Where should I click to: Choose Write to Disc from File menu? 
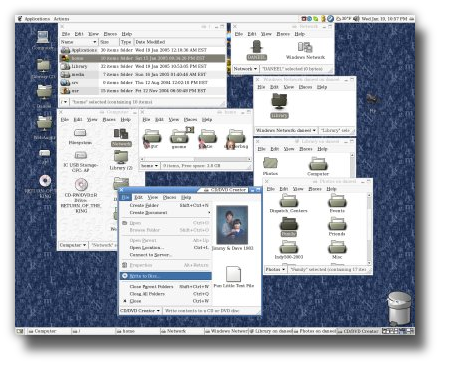[166, 276]
